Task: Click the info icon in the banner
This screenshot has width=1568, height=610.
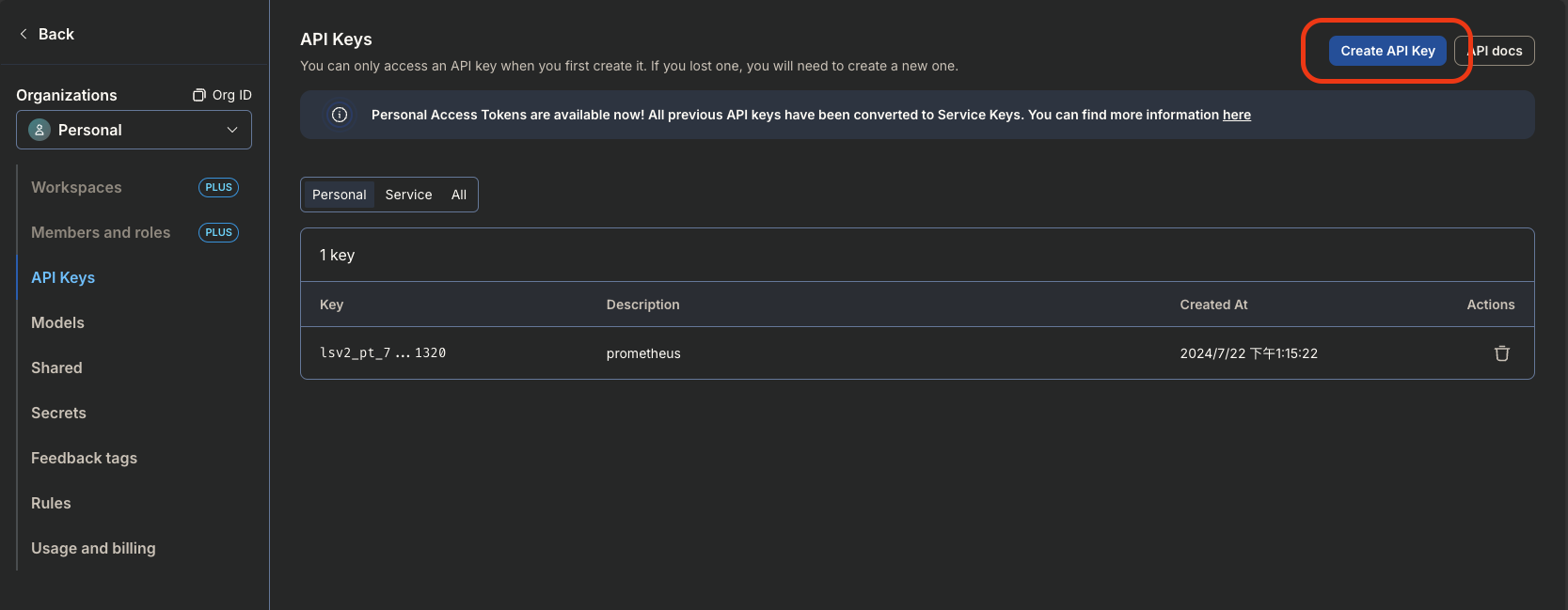Action: [x=340, y=115]
